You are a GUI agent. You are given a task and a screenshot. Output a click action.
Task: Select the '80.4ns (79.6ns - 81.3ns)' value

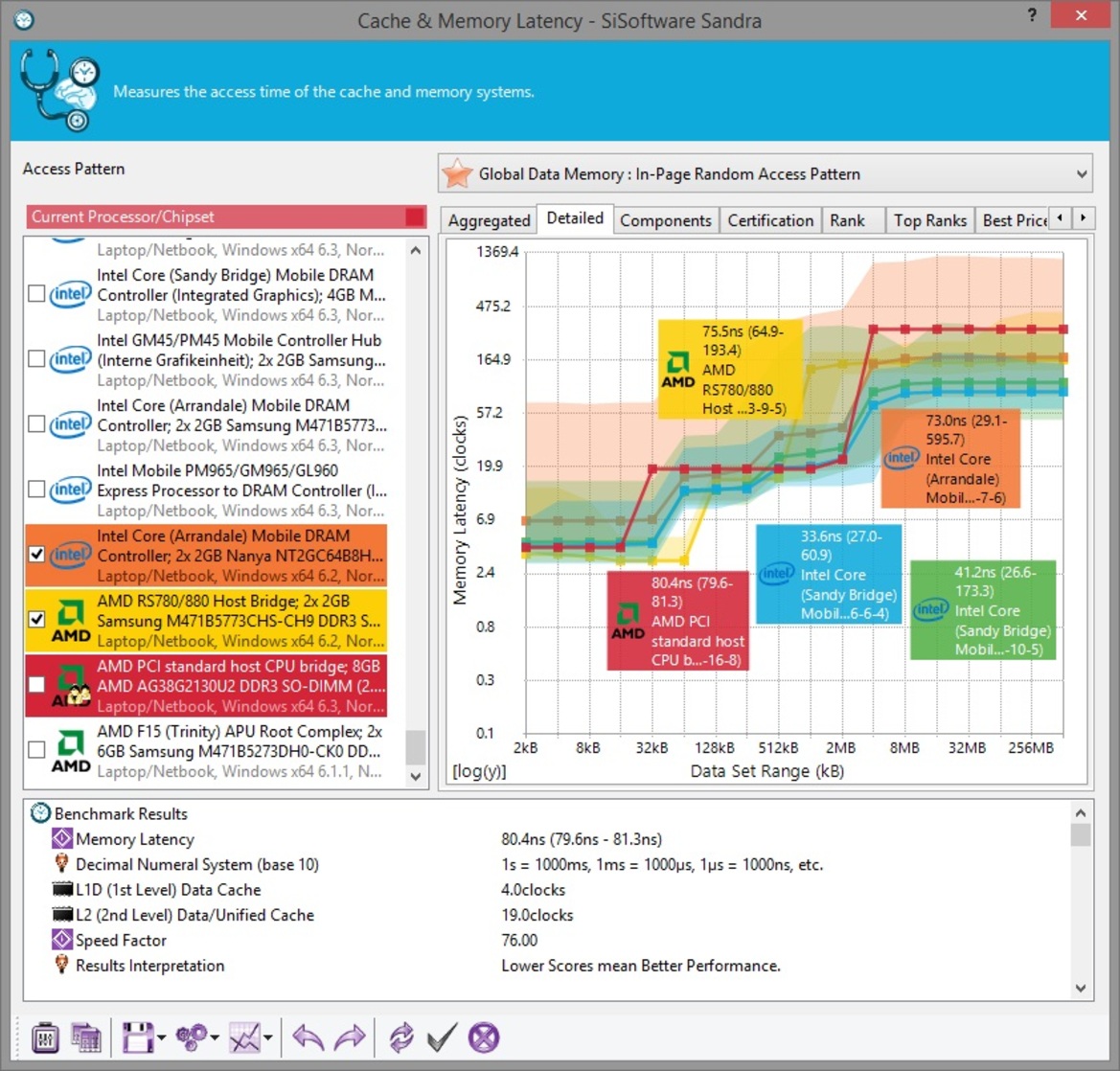pos(582,839)
